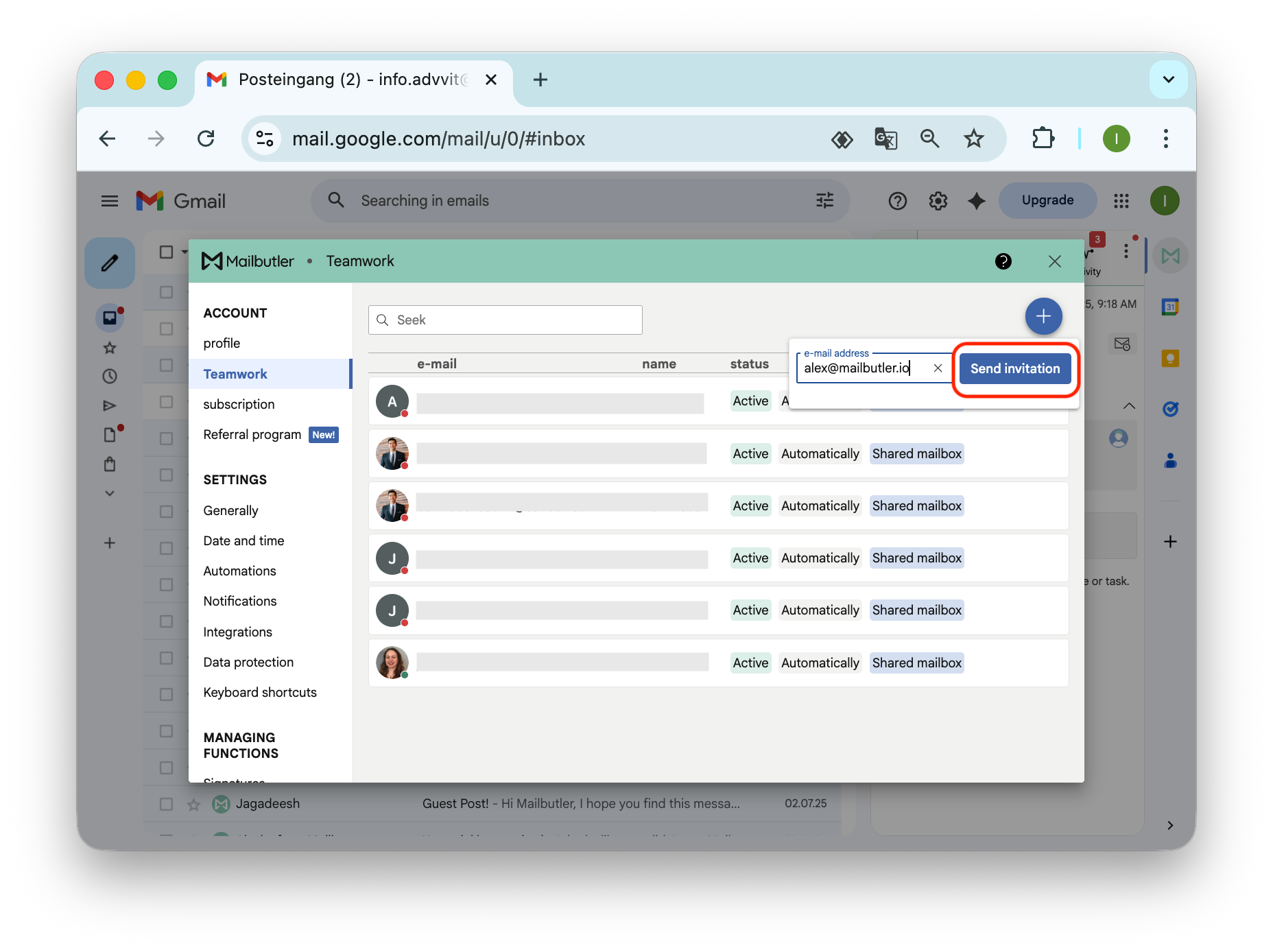Open Keyboard shortcuts settings
The height and width of the screenshot is (952, 1273).
(x=260, y=692)
